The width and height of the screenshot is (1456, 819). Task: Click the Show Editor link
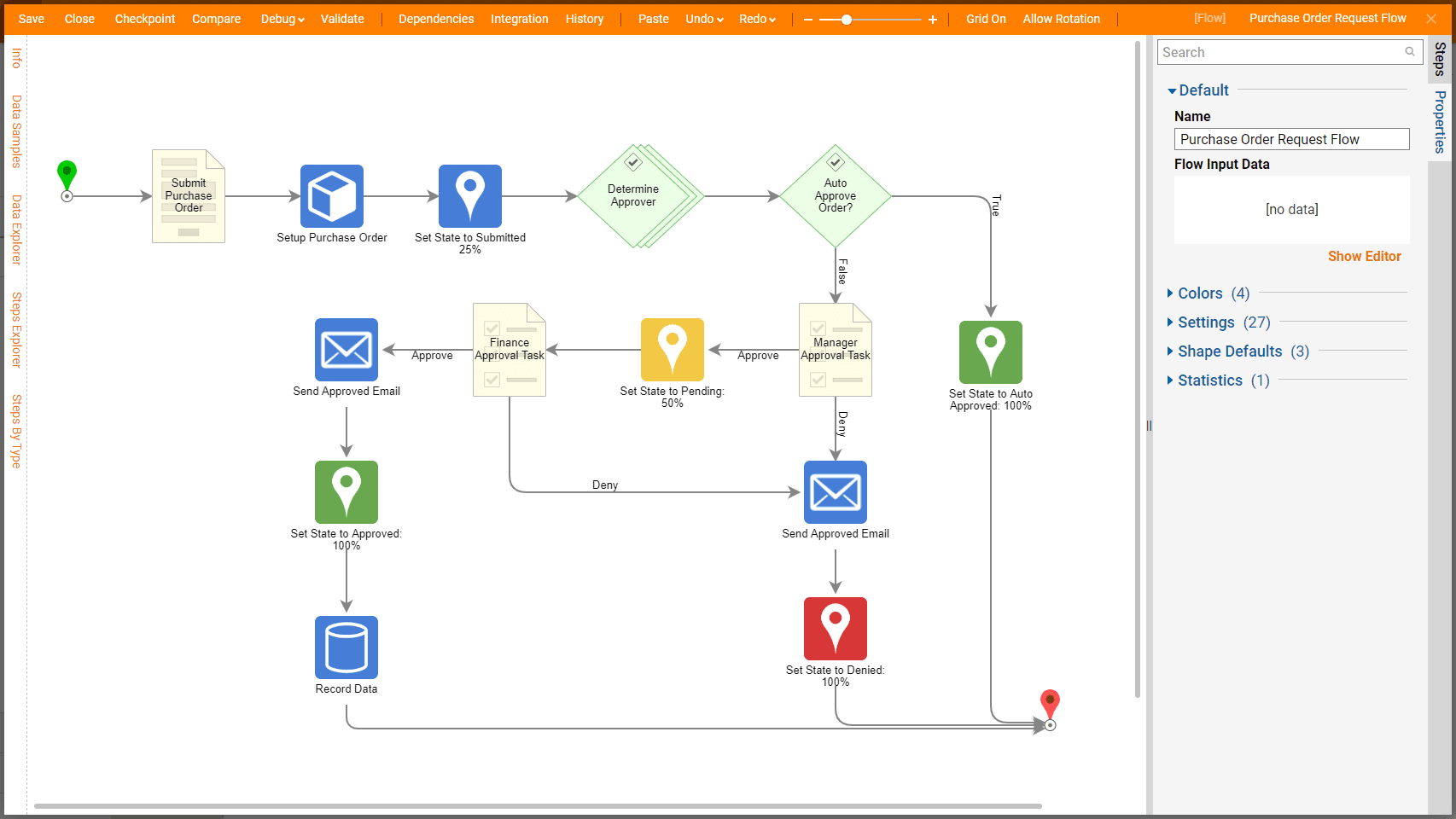click(x=1364, y=256)
